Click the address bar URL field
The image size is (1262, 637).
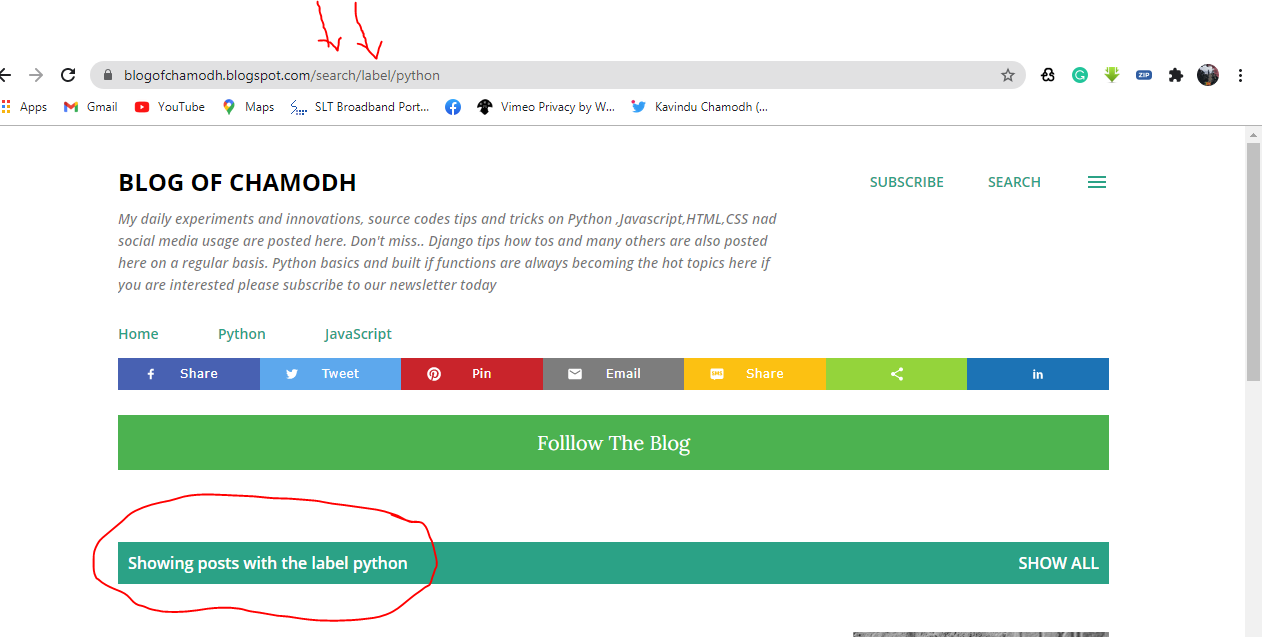coord(558,75)
